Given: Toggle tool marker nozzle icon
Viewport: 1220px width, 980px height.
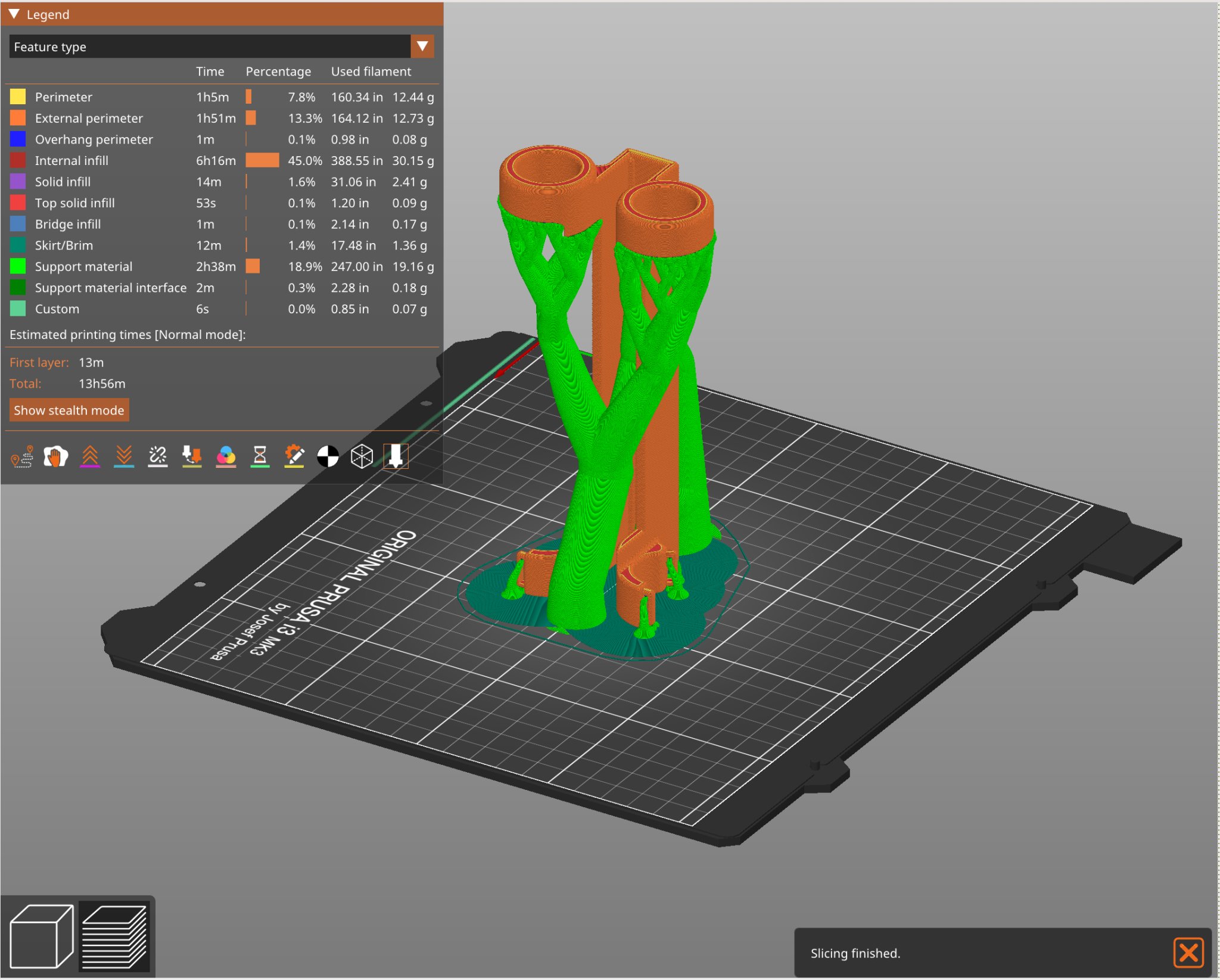Looking at the screenshot, I should click(396, 457).
